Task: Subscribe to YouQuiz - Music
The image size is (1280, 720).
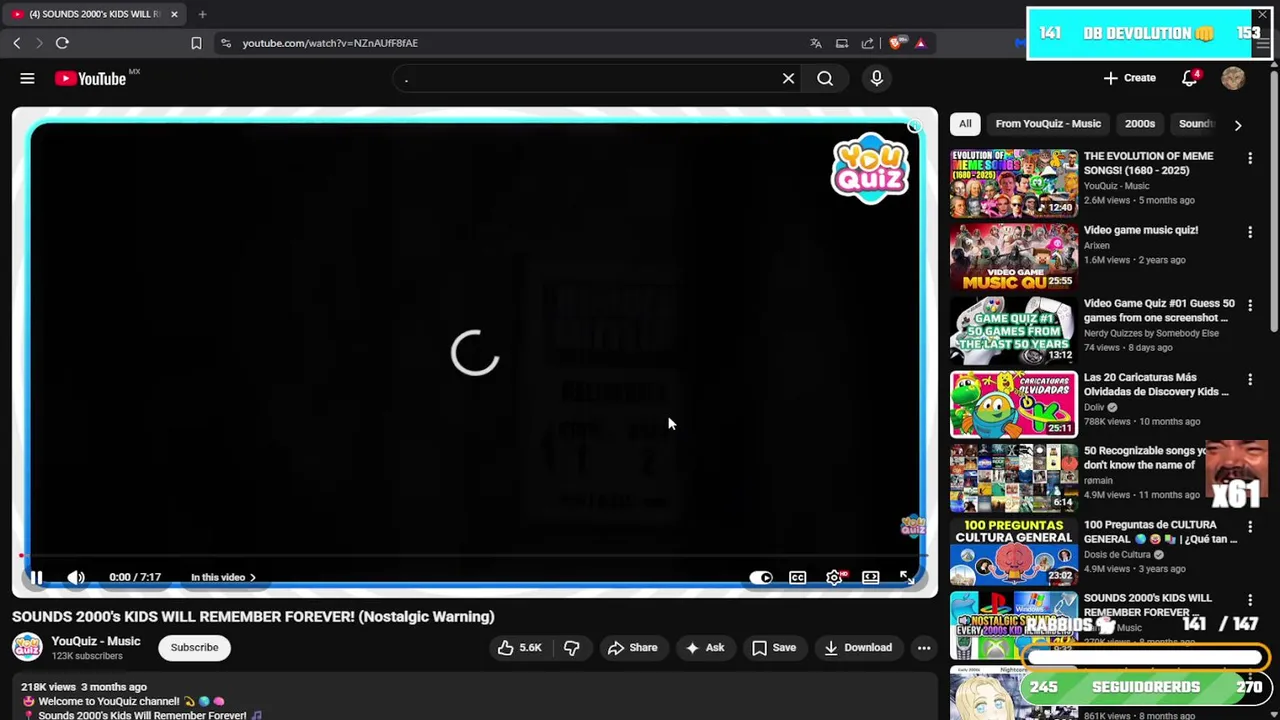Action: 194,647
